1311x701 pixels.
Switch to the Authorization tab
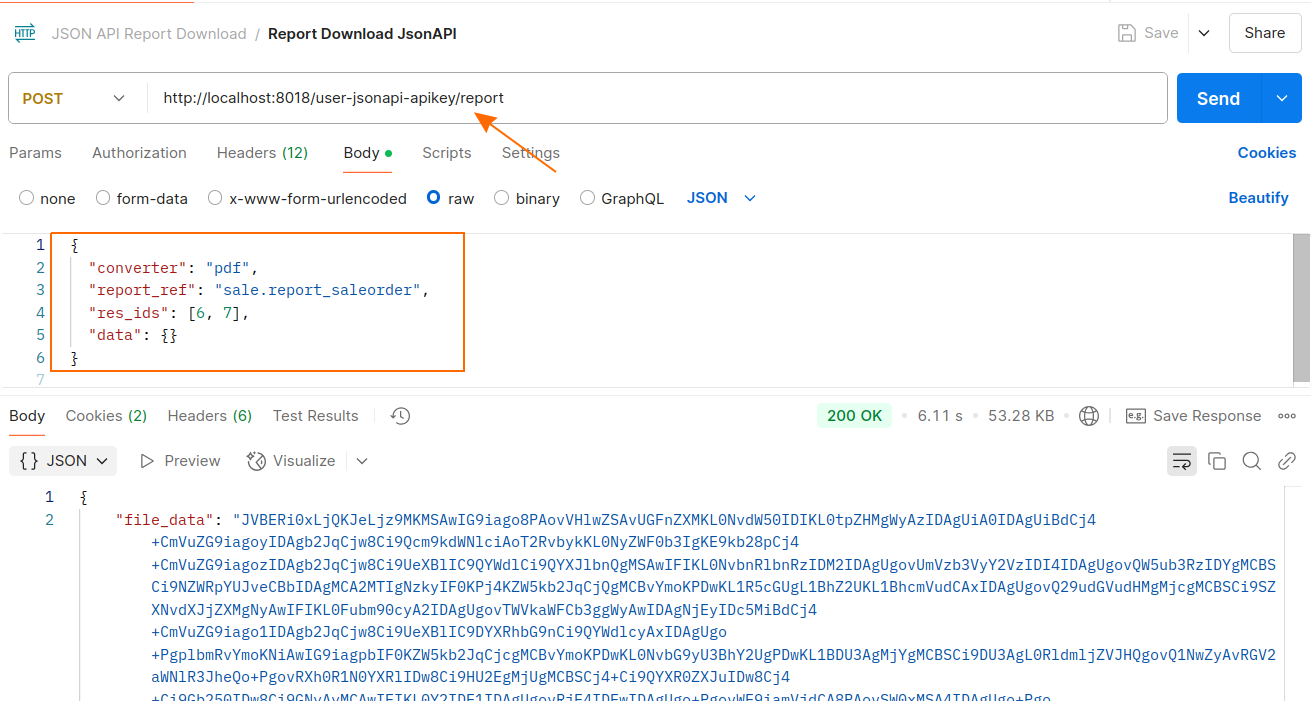139,153
